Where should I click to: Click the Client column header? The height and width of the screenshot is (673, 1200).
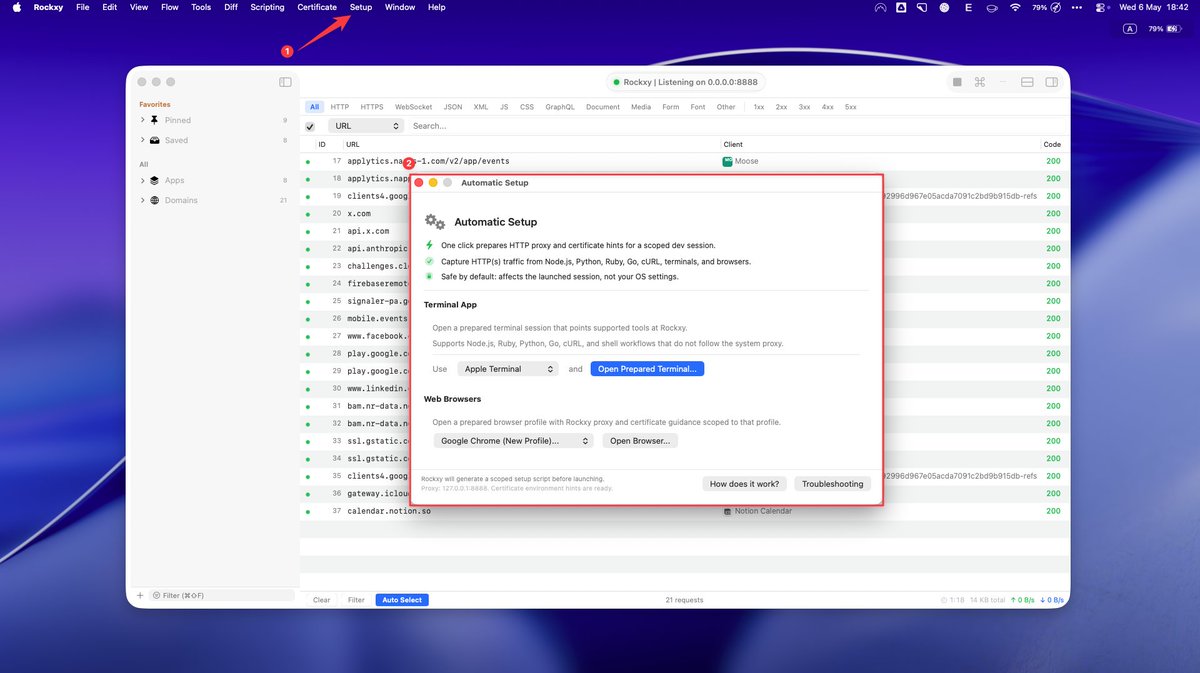(x=733, y=145)
